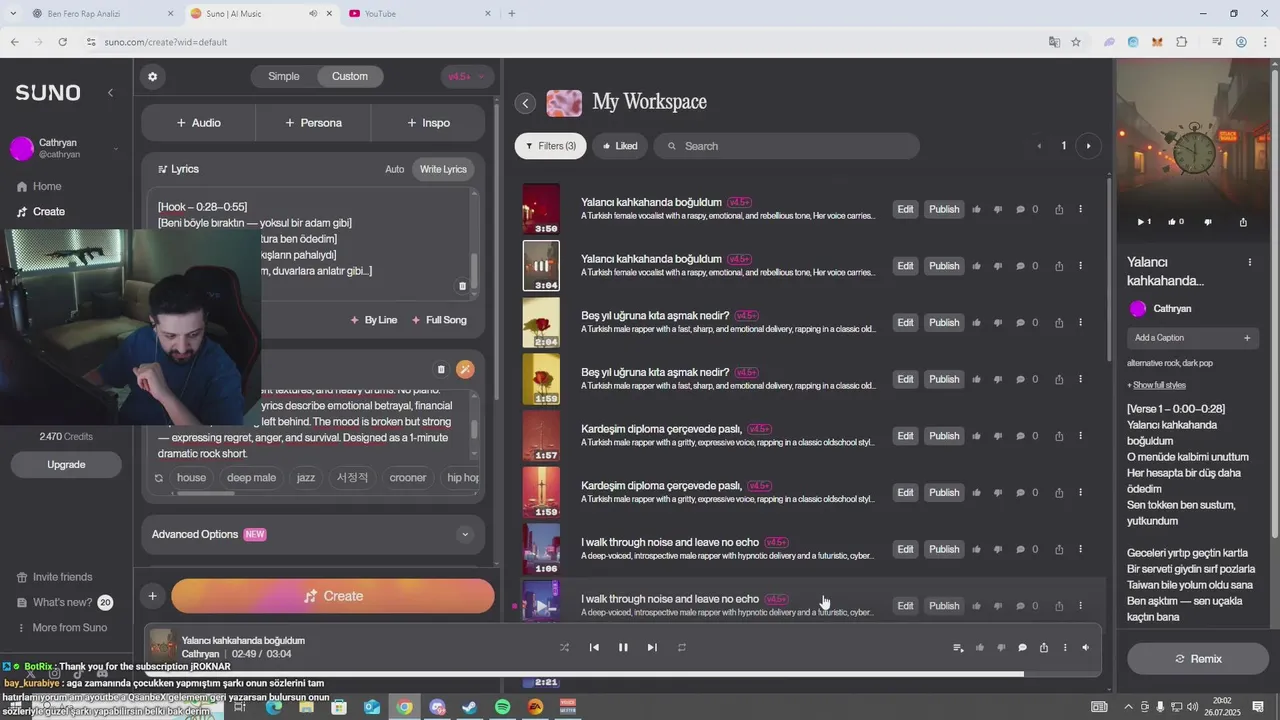Like the playing song in the player bar
Screen dimensions: 1280x720
point(980,648)
